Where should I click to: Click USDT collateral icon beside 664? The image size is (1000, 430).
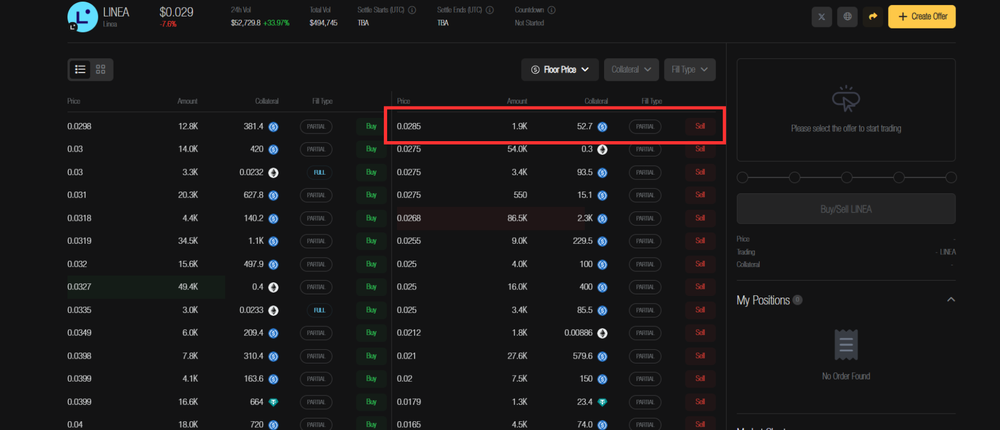point(273,402)
